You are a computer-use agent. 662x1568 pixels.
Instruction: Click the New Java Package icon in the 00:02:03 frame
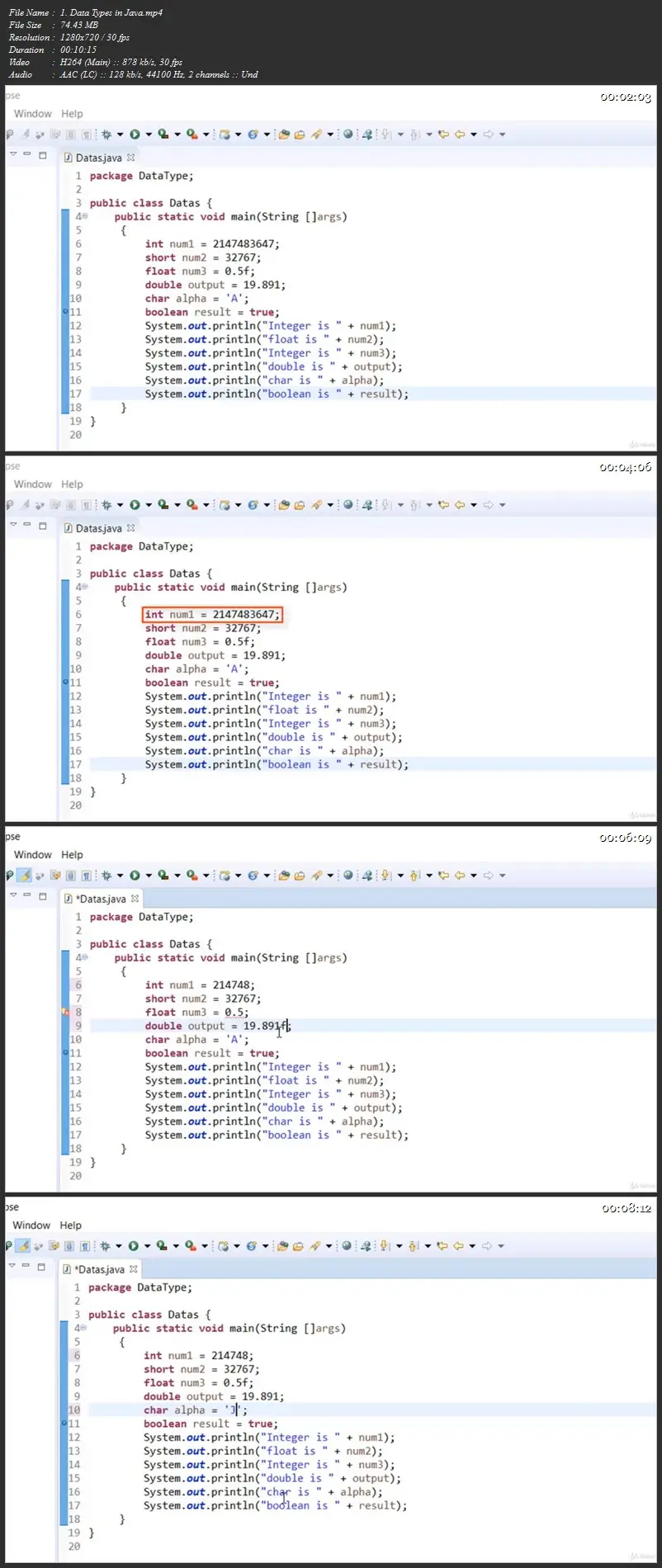coord(224,134)
